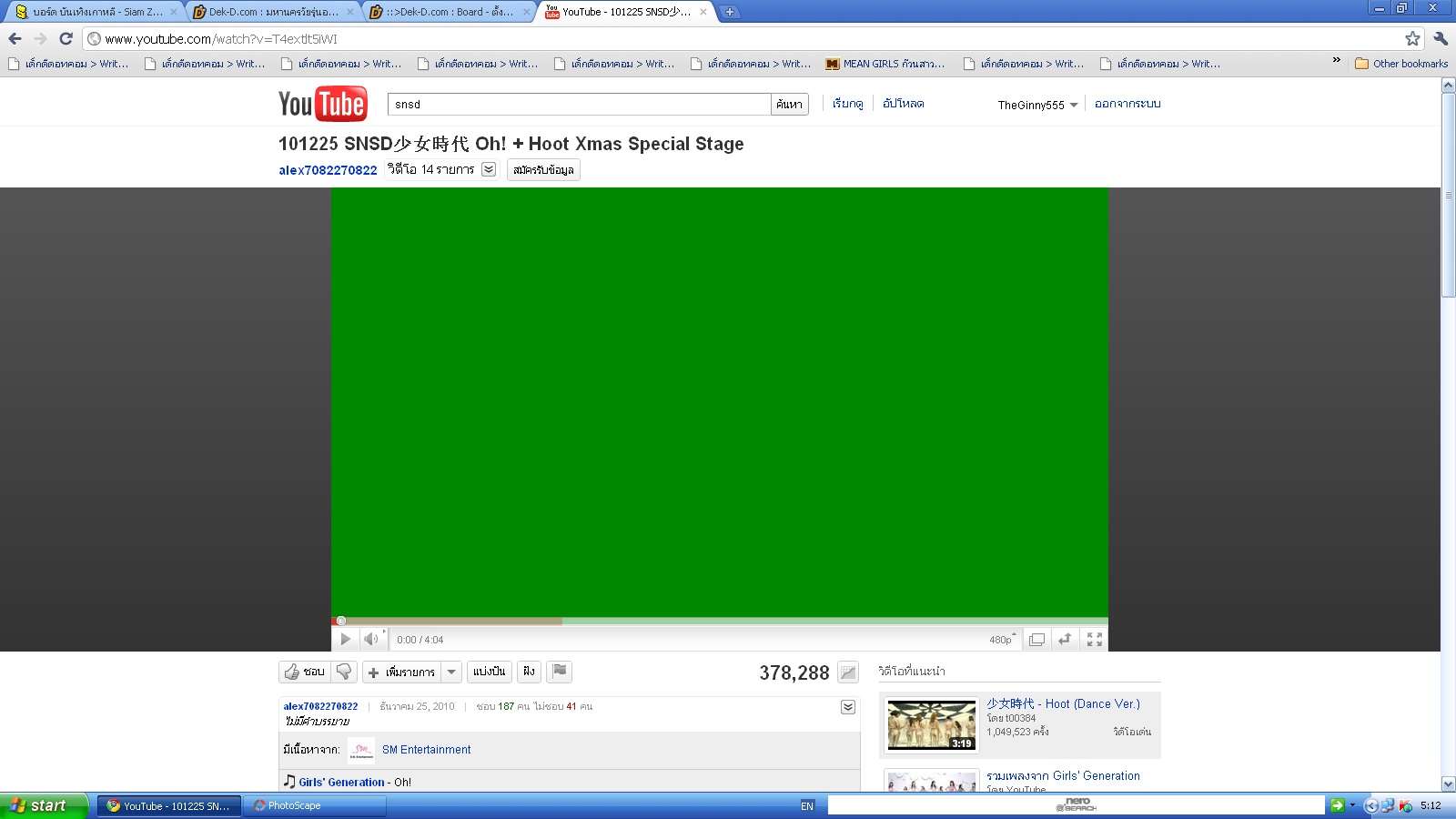Screen dimensions: 1456x819
Task: Click the YouTube logo
Action: (323, 104)
